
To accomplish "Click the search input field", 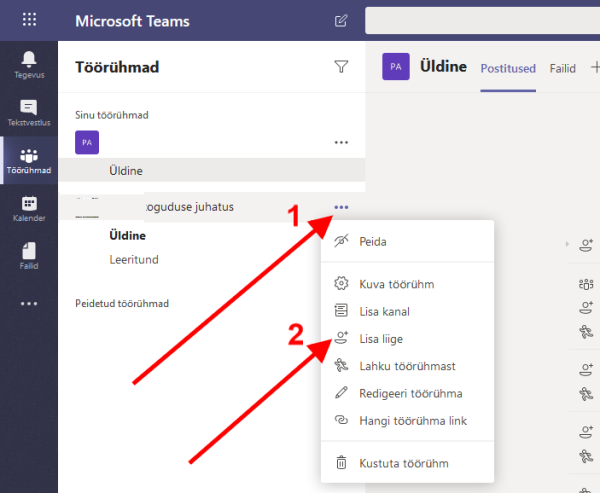I will (480, 20).
